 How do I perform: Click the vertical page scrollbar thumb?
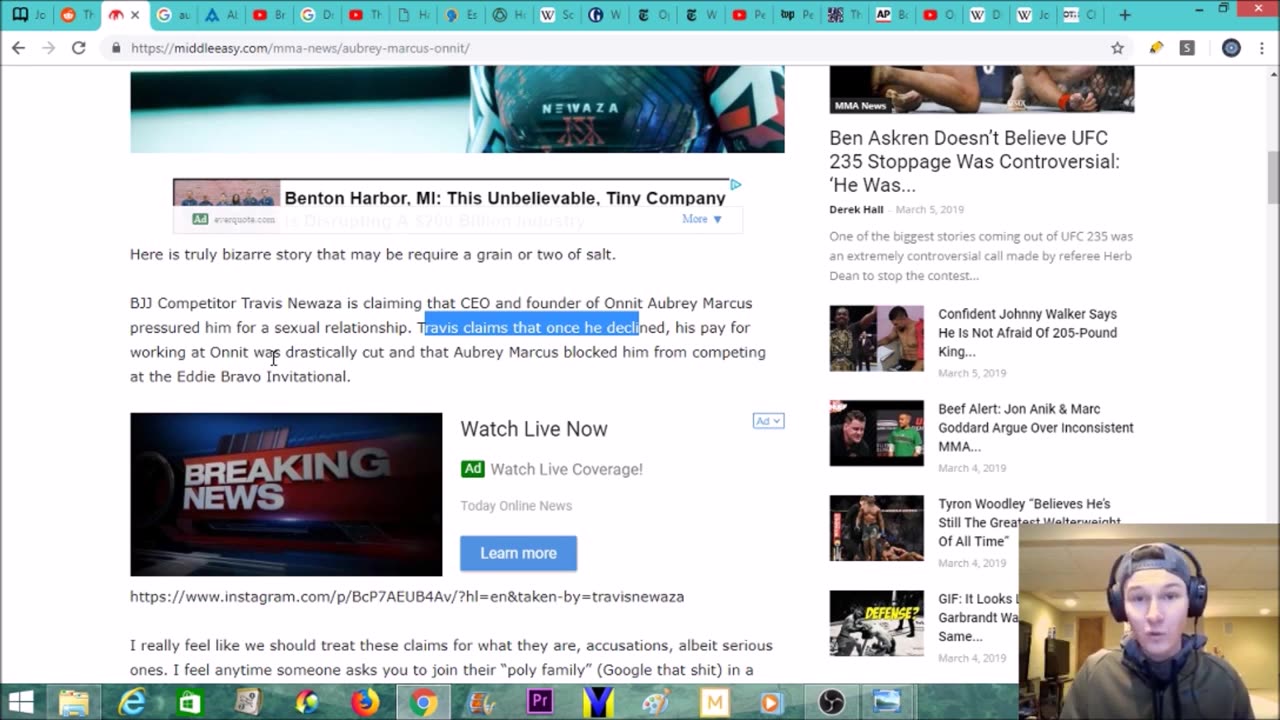pos(1273,176)
